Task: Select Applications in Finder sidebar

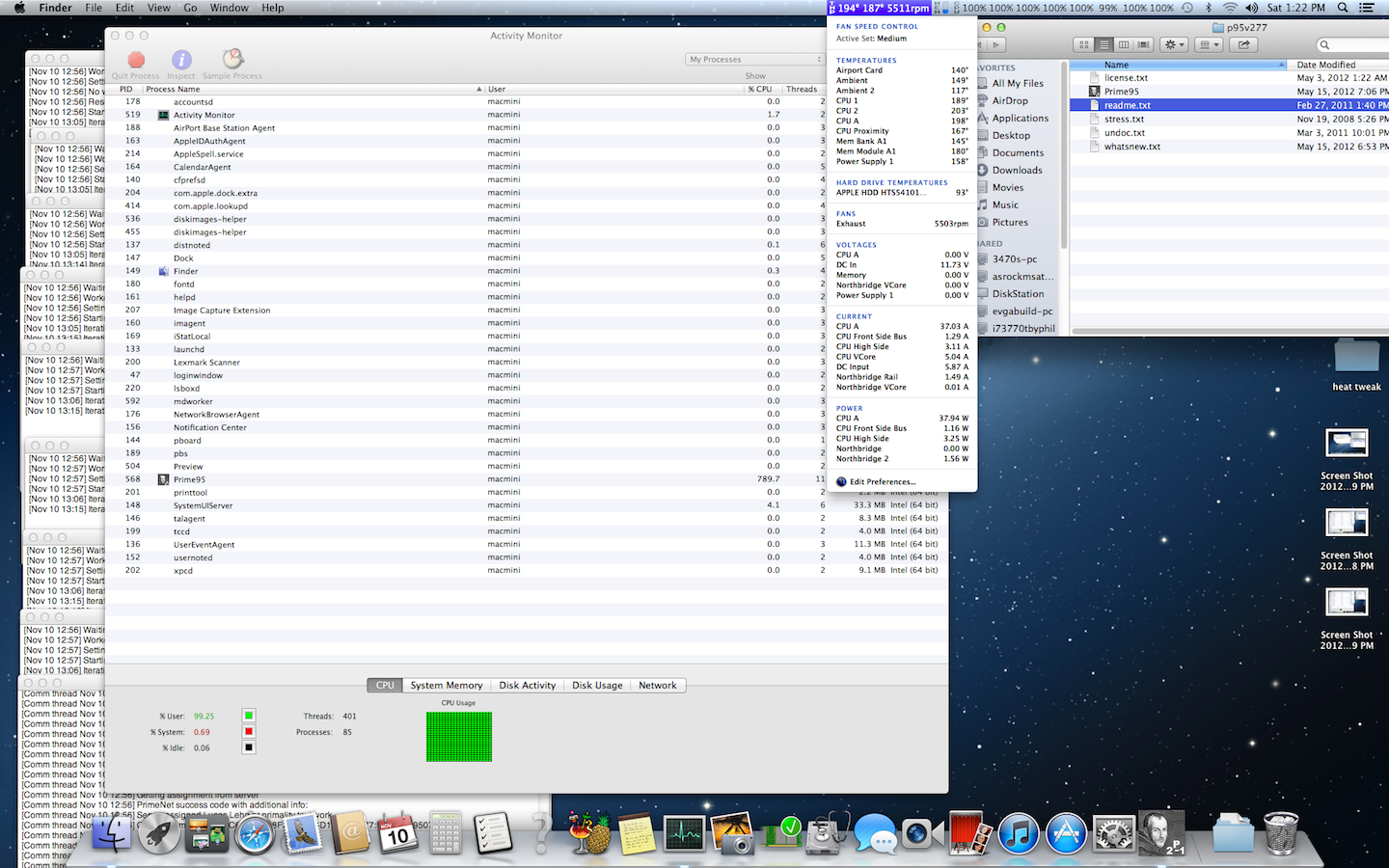Action: (x=1020, y=118)
